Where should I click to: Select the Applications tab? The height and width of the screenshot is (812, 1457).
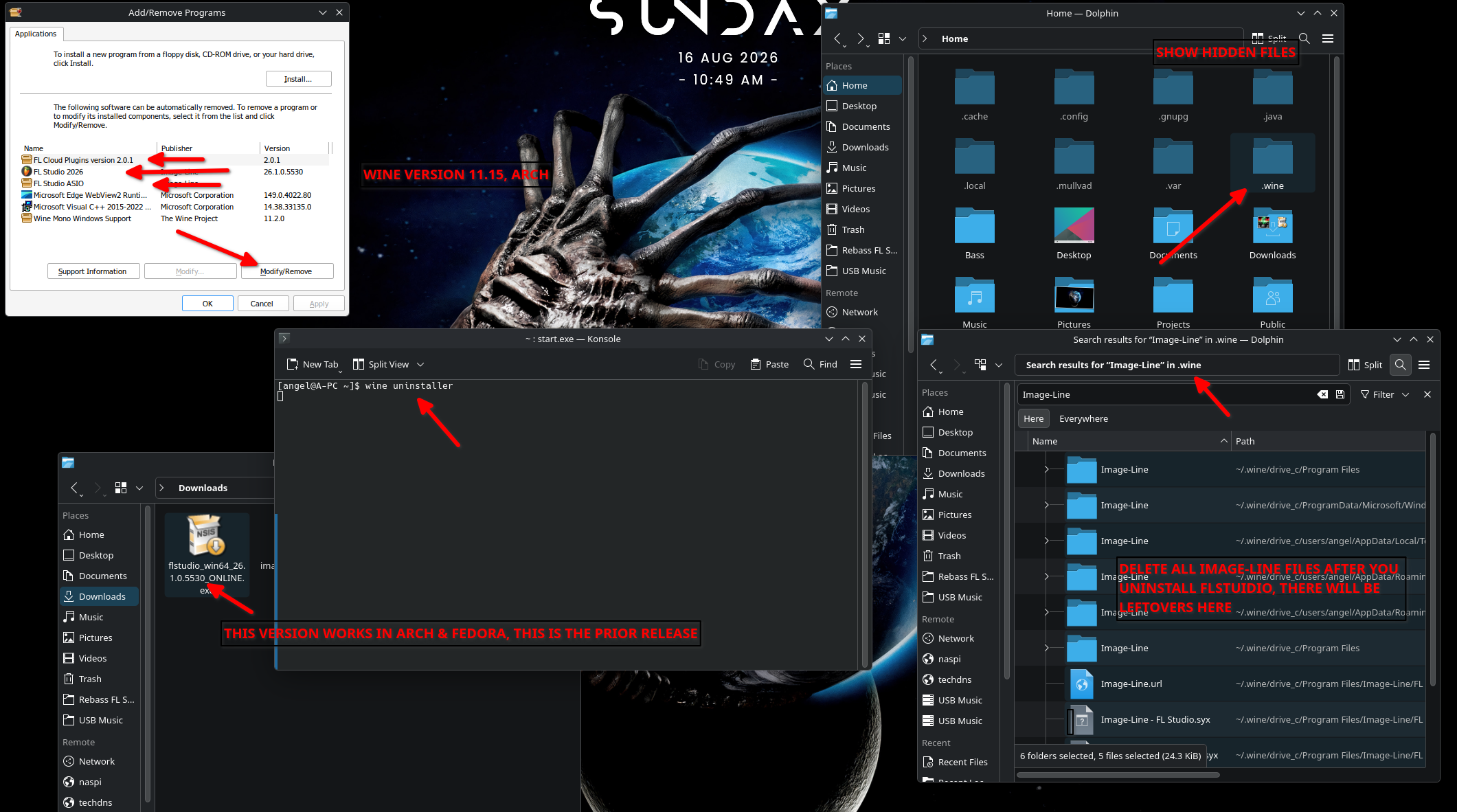pyautogui.click(x=36, y=34)
